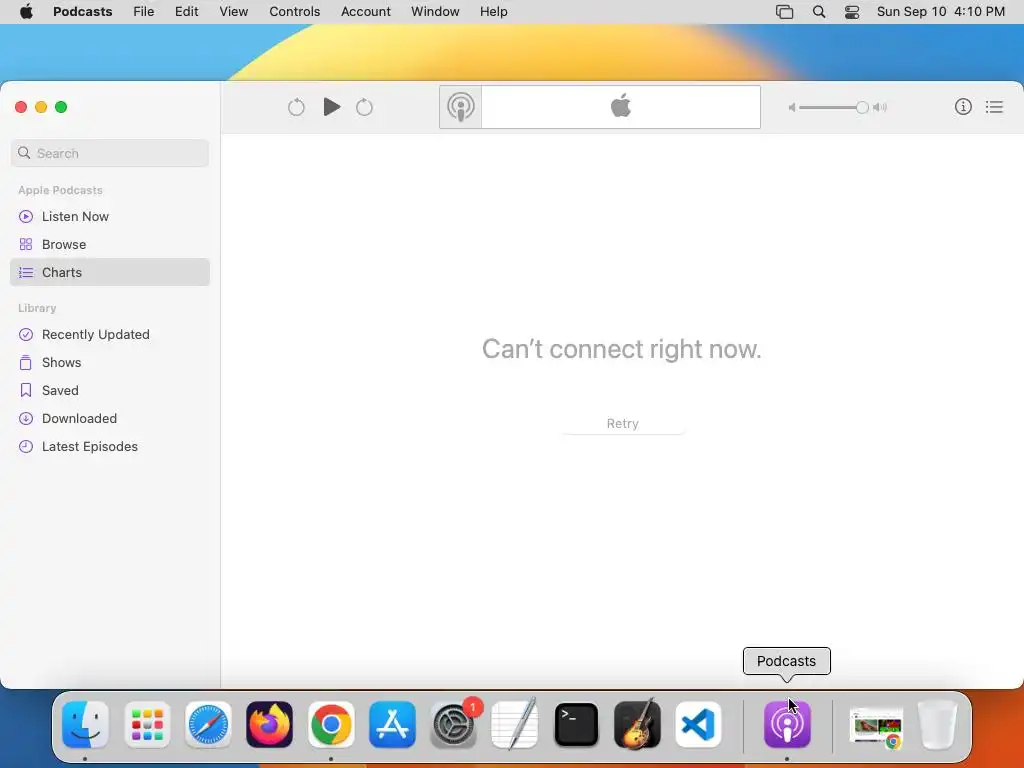Click the podcast artwork icon in player
The height and width of the screenshot is (768, 1024).
[x=461, y=107]
